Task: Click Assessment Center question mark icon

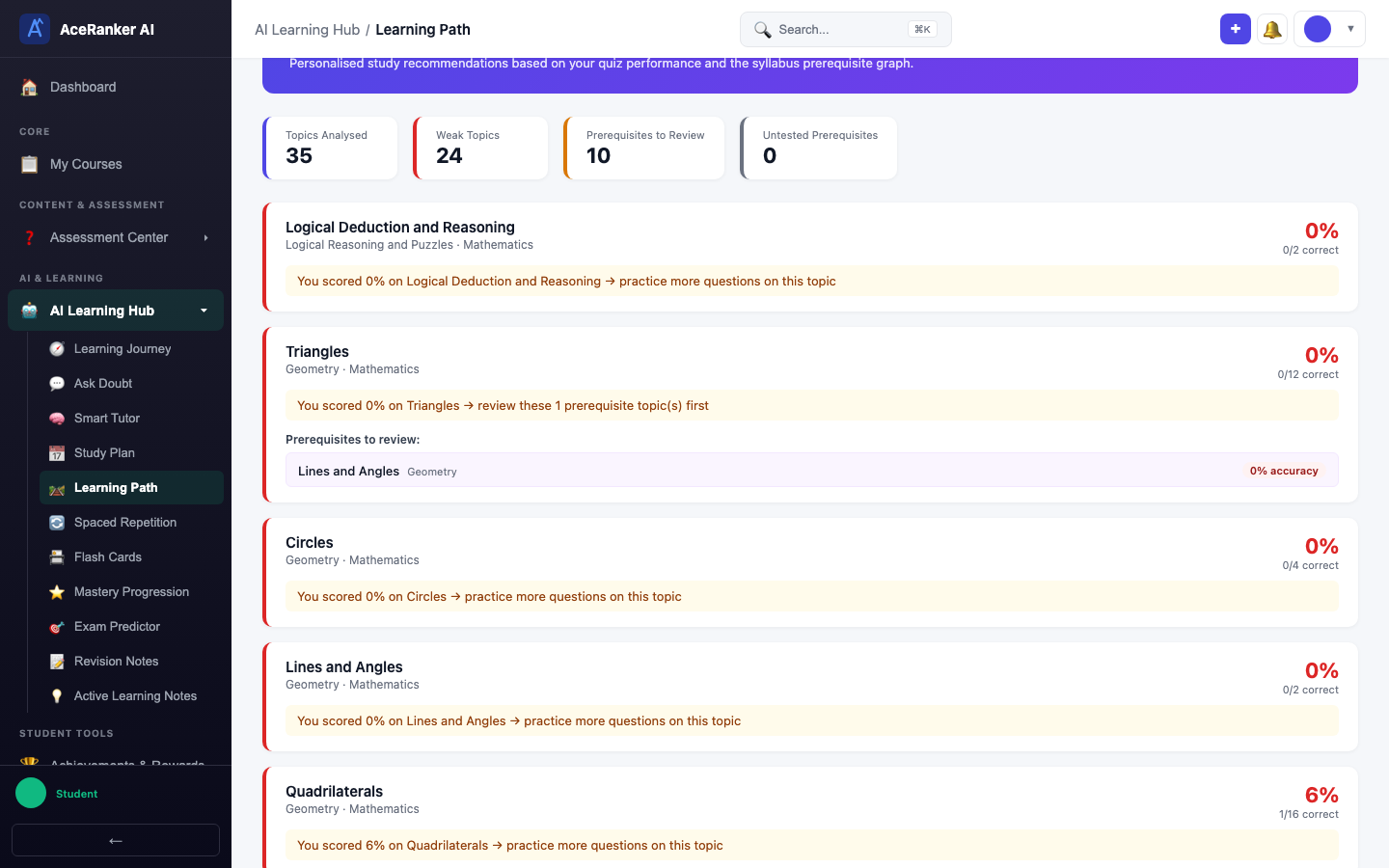Action: pyautogui.click(x=30, y=237)
